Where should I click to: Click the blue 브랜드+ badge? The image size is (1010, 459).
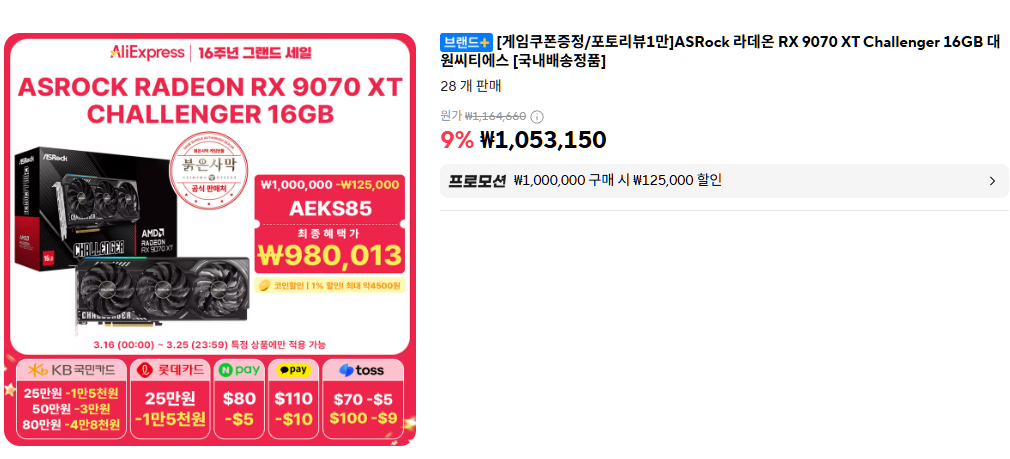(466, 42)
